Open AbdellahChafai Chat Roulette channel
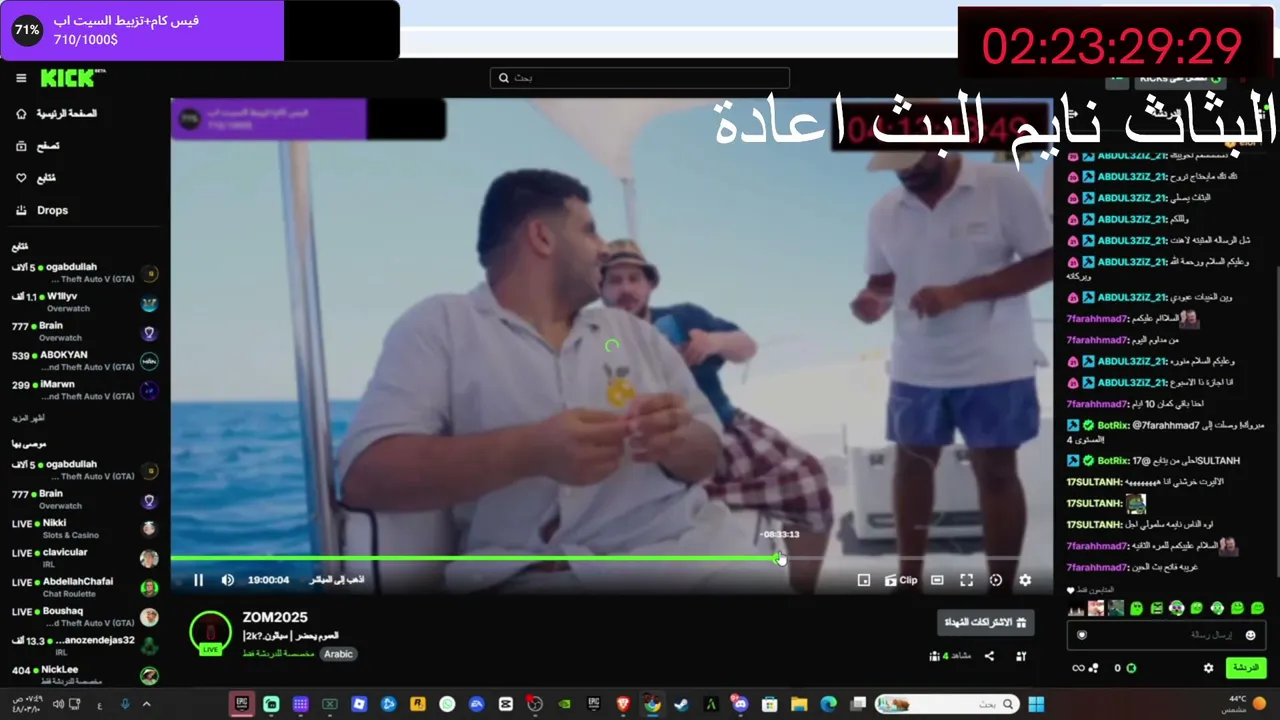Image resolution: width=1280 pixels, height=720 pixels. pos(84,587)
